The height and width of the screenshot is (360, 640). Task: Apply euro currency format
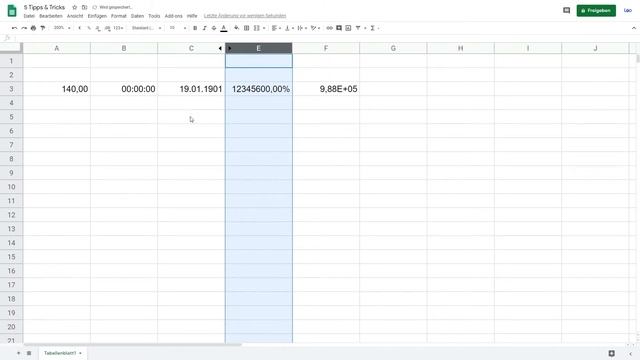coord(80,28)
